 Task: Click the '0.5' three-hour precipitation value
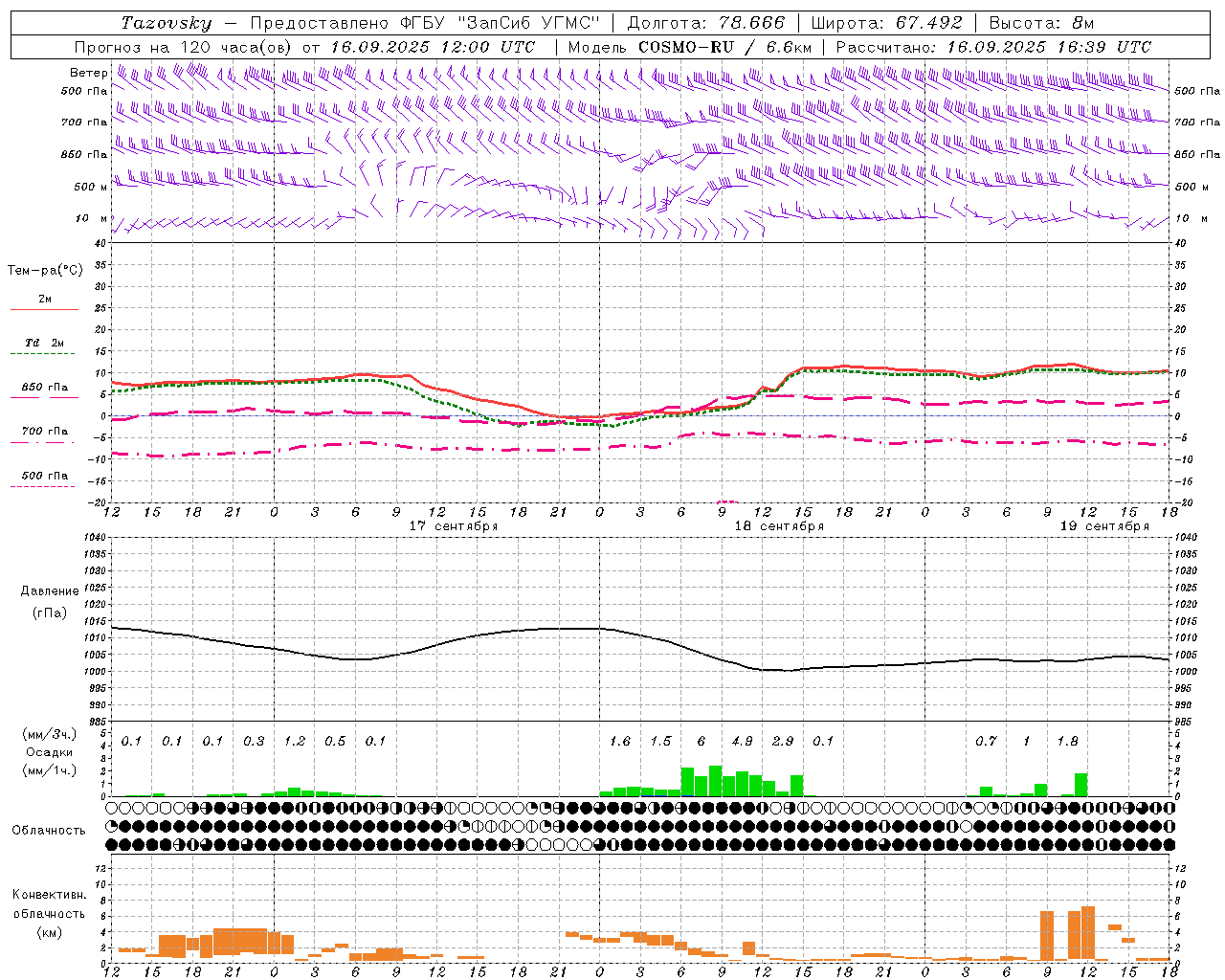coord(335,742)
